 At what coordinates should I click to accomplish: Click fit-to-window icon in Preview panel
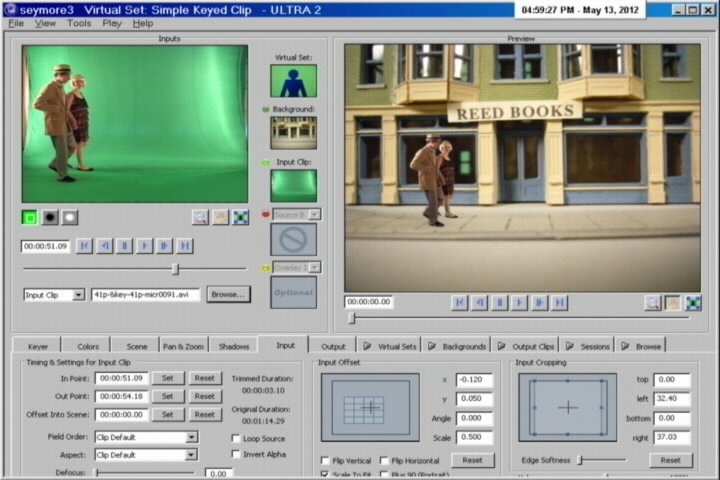(693, 303)
